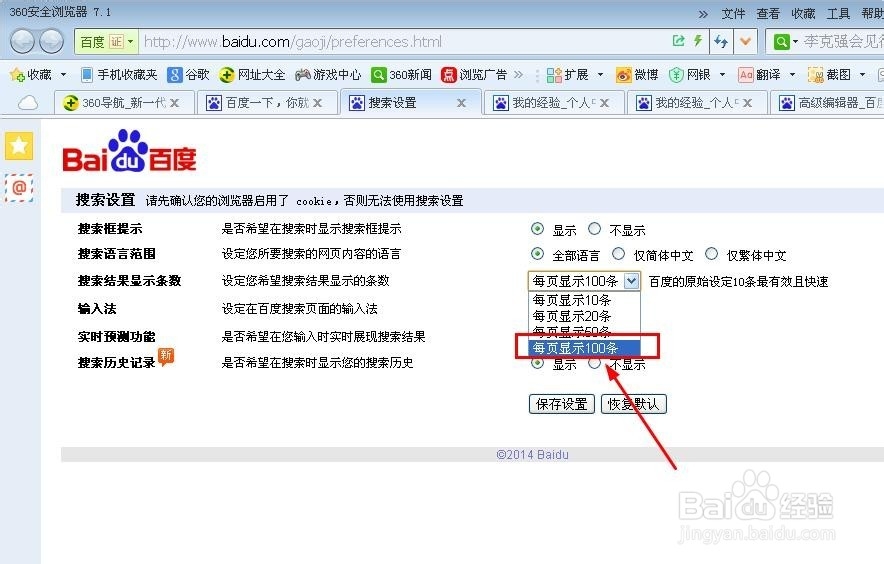Click the sidebar yellow star favorites icon
Viewport: 884px width, 564px height.
19,146
